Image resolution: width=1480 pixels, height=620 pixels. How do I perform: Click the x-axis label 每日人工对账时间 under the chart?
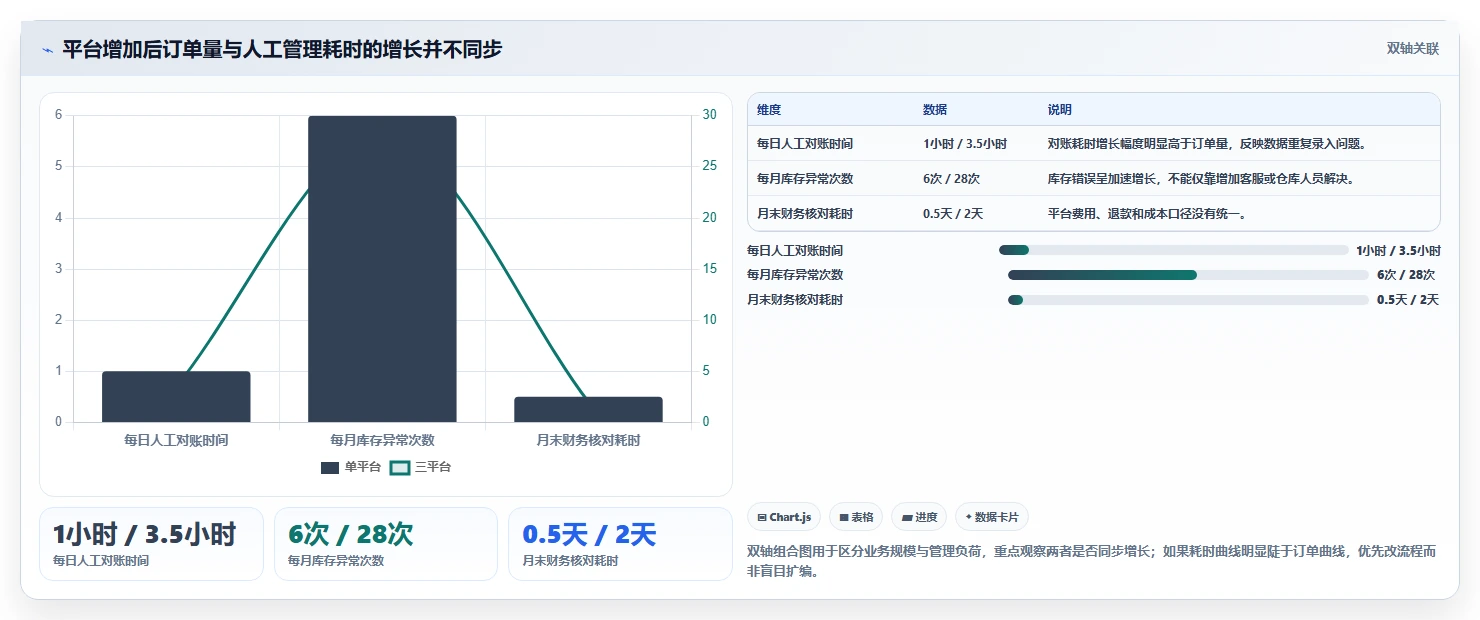coord(176,440)
